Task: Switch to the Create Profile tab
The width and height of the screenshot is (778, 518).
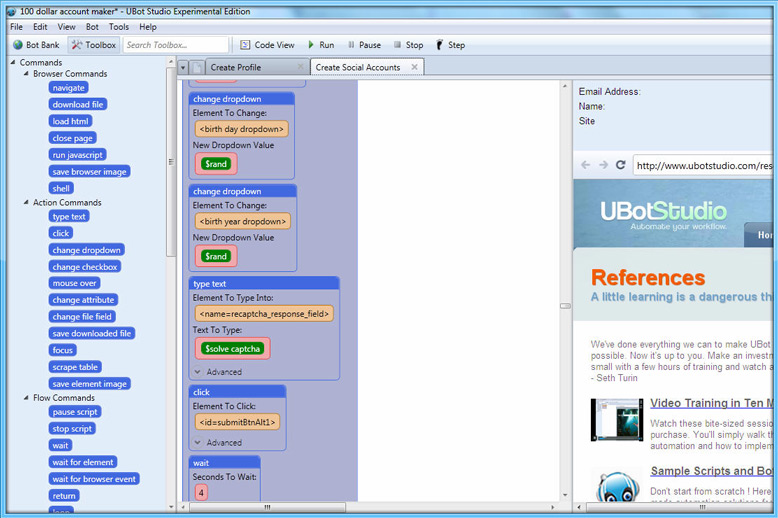Action: point(236,67)
